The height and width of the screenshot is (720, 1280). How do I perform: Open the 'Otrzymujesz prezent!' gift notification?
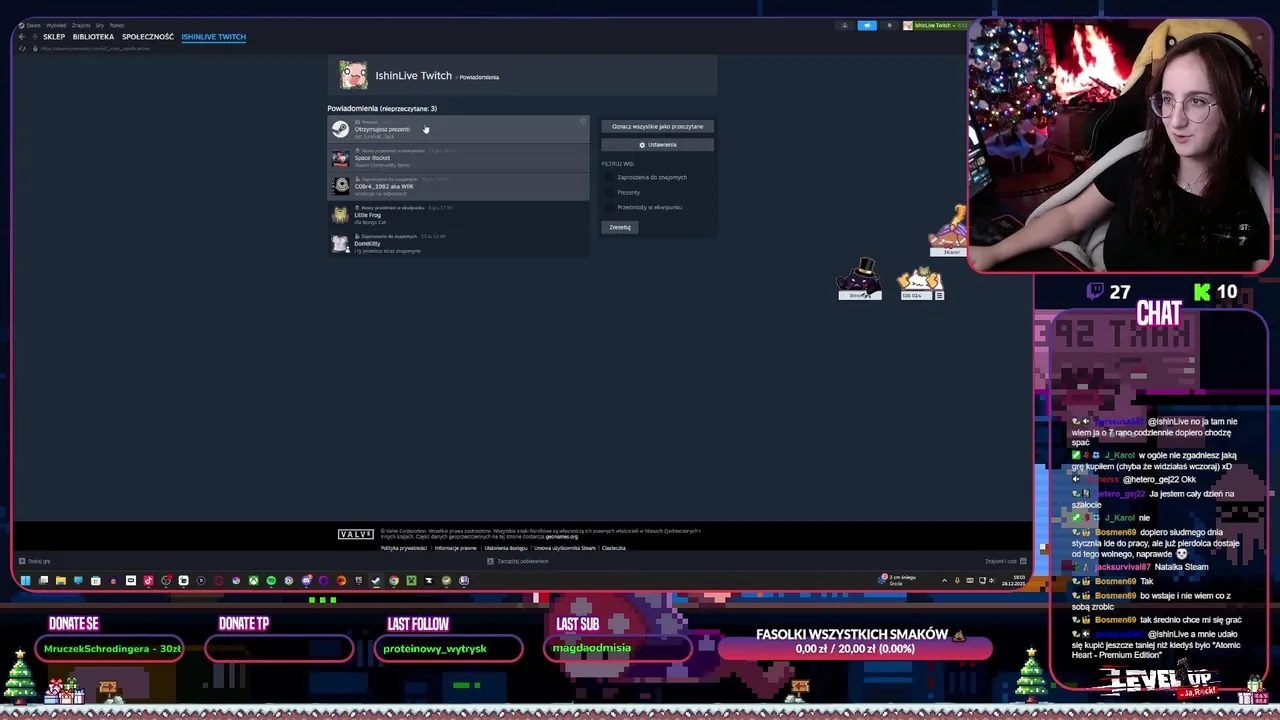(458, 129)
